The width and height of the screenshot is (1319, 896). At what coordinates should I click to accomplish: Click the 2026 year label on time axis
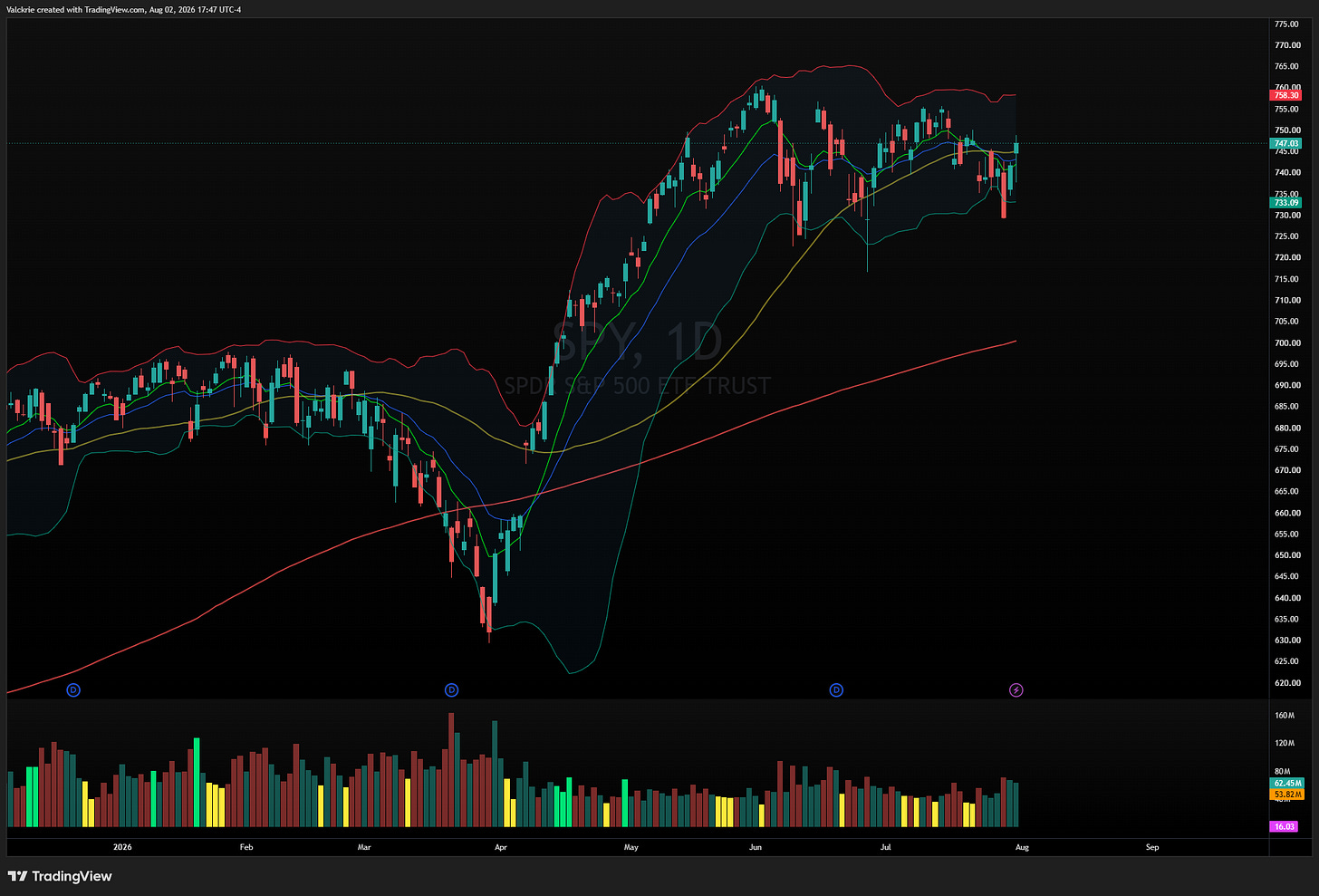(x=122, y=847)
